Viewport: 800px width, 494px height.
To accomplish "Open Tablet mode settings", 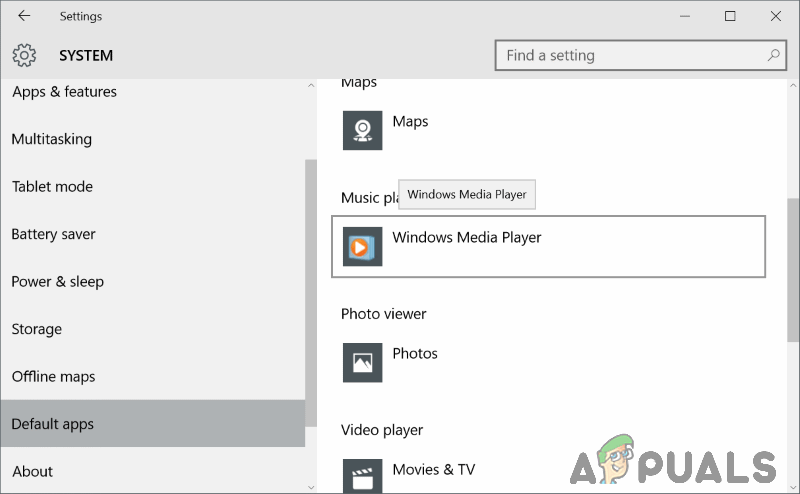I will (52, 187).
